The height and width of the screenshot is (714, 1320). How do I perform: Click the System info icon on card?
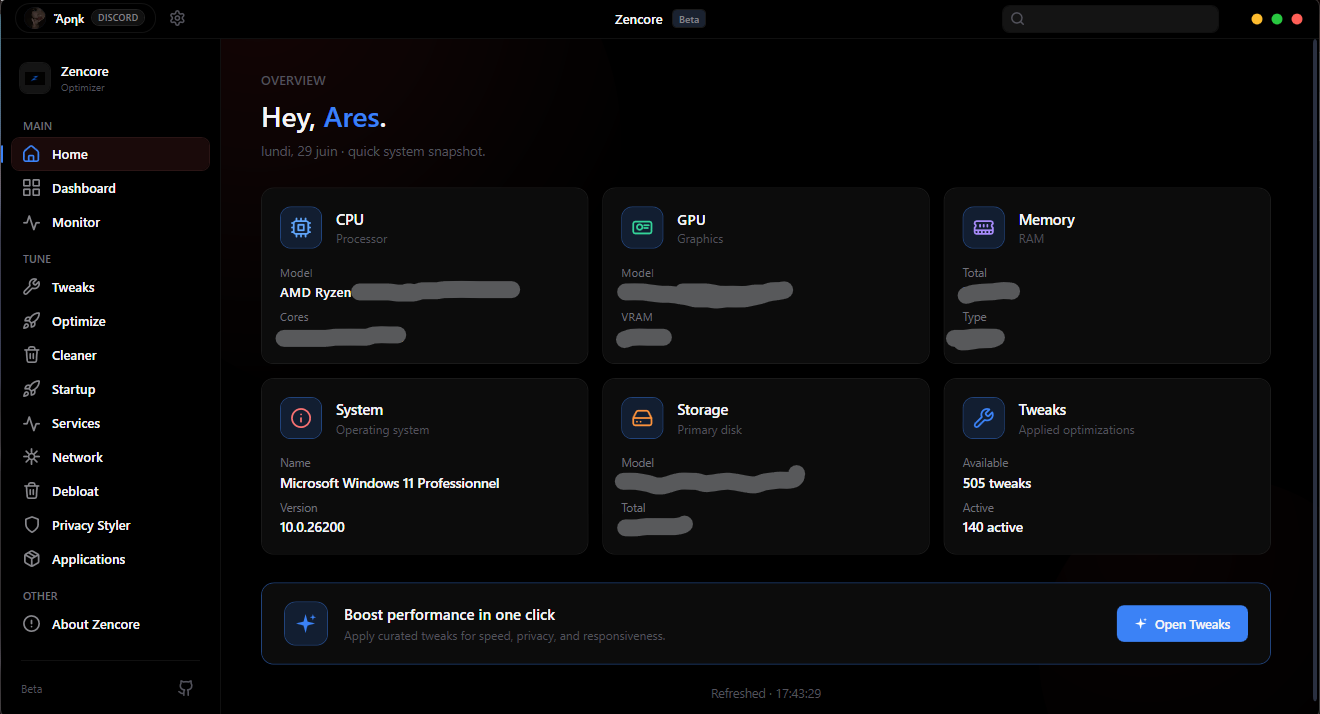pyautogui.click(x=301, y=418)
